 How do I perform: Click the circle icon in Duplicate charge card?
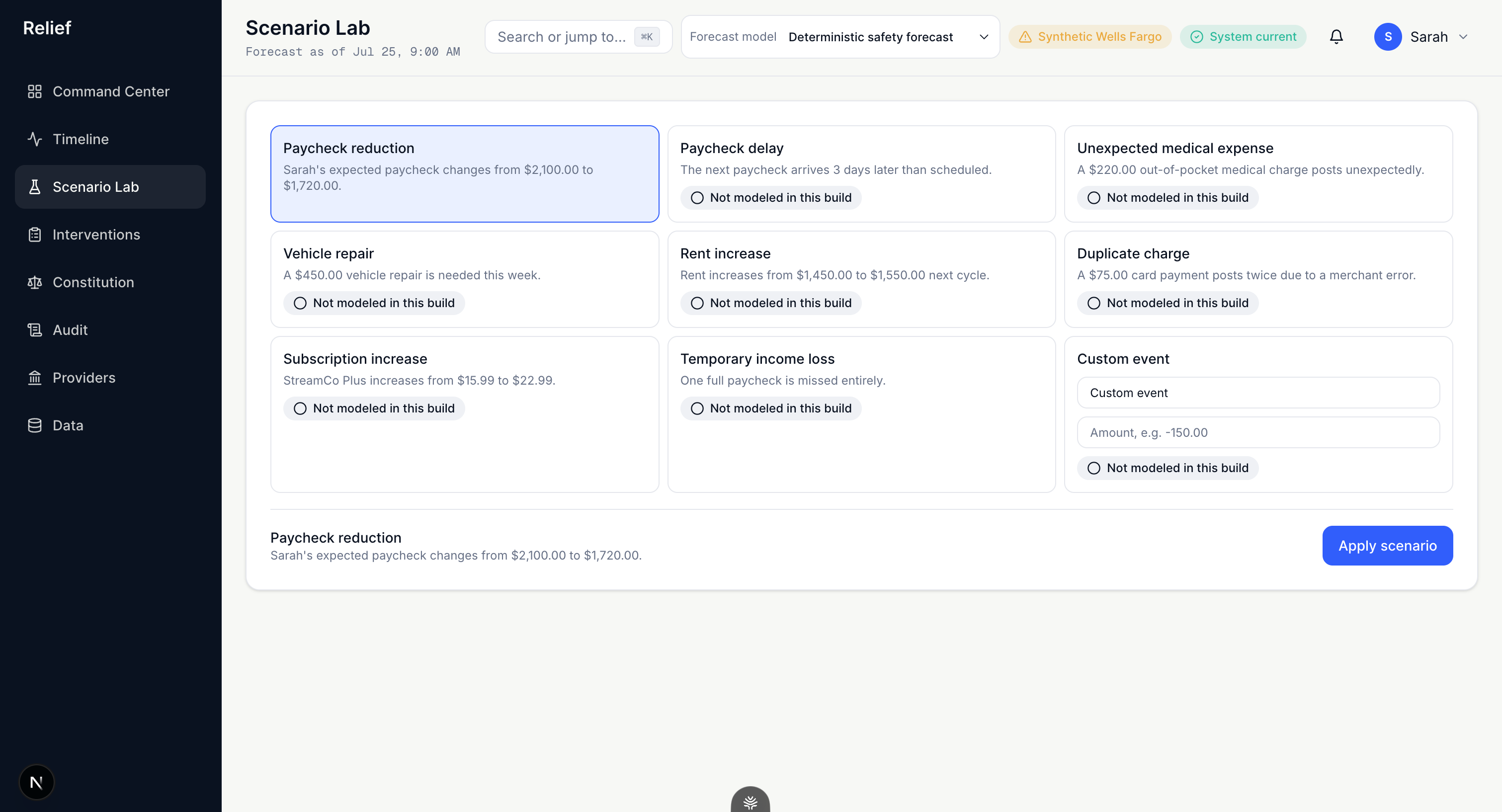tap(1093, 303)
